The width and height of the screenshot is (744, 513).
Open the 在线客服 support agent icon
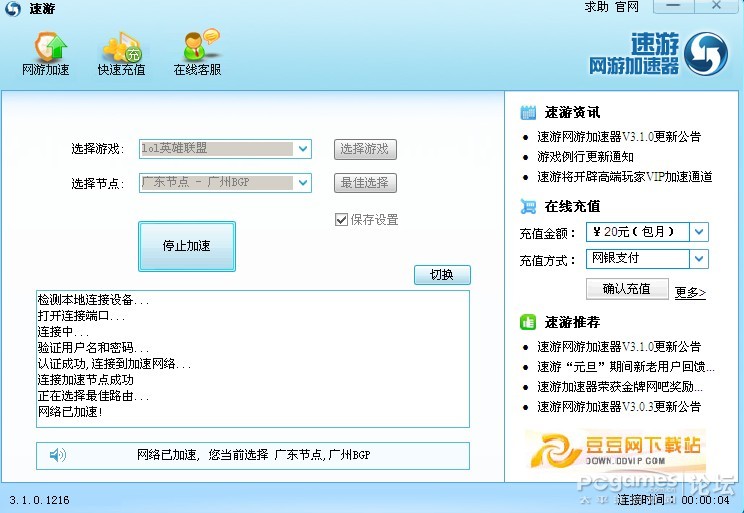click(200, 45)
